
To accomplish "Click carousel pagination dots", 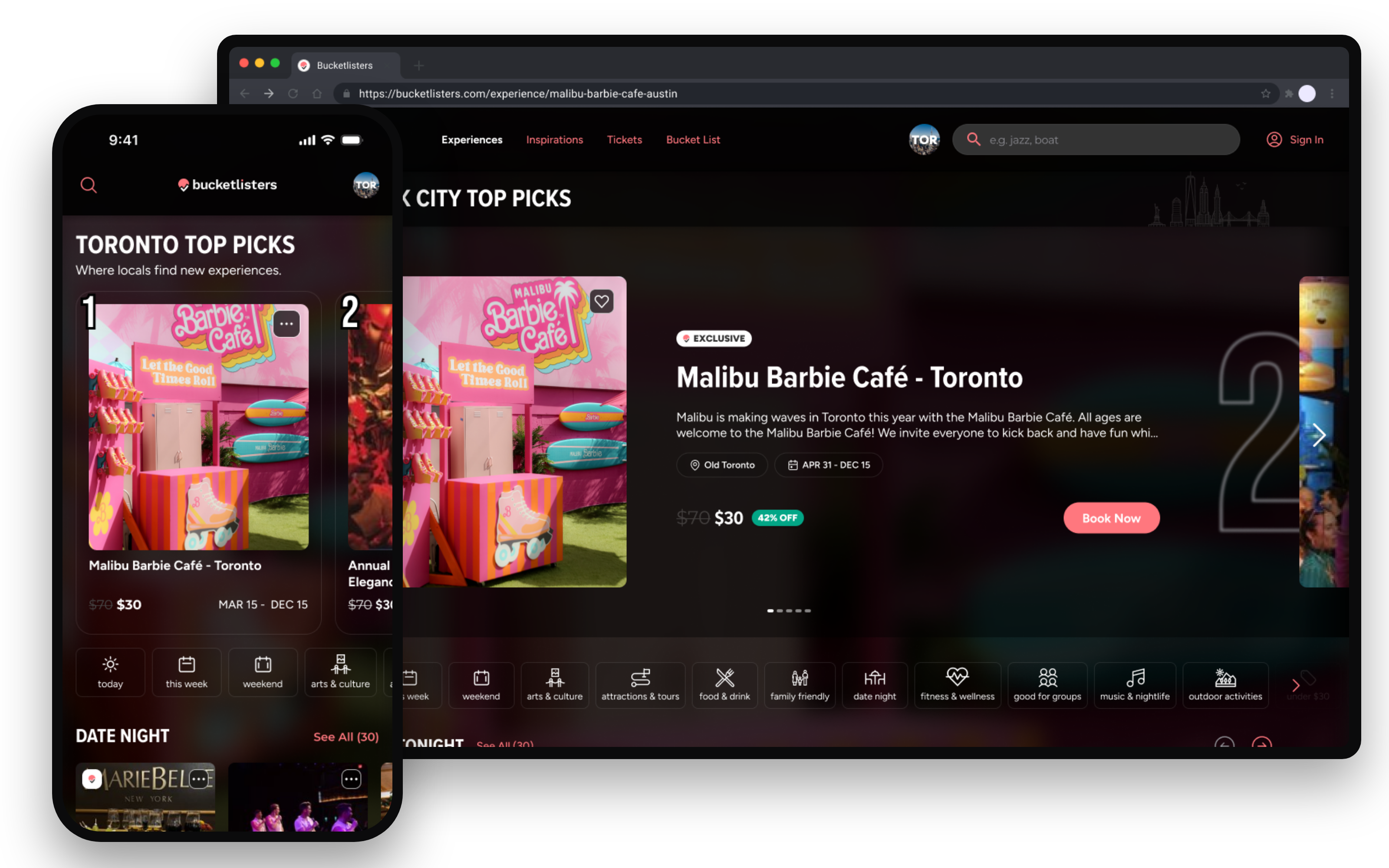I will click(789, 610).
